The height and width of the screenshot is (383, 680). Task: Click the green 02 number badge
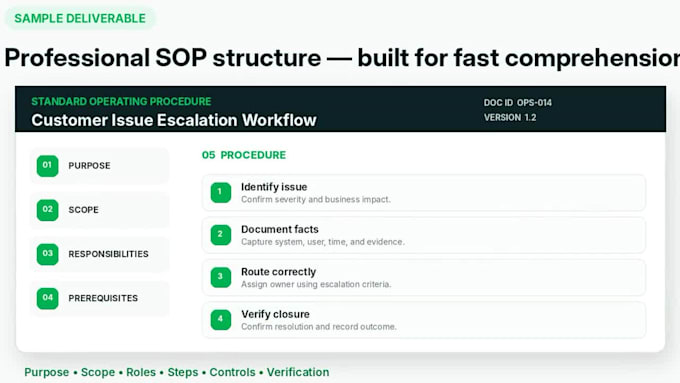[47, 210]
